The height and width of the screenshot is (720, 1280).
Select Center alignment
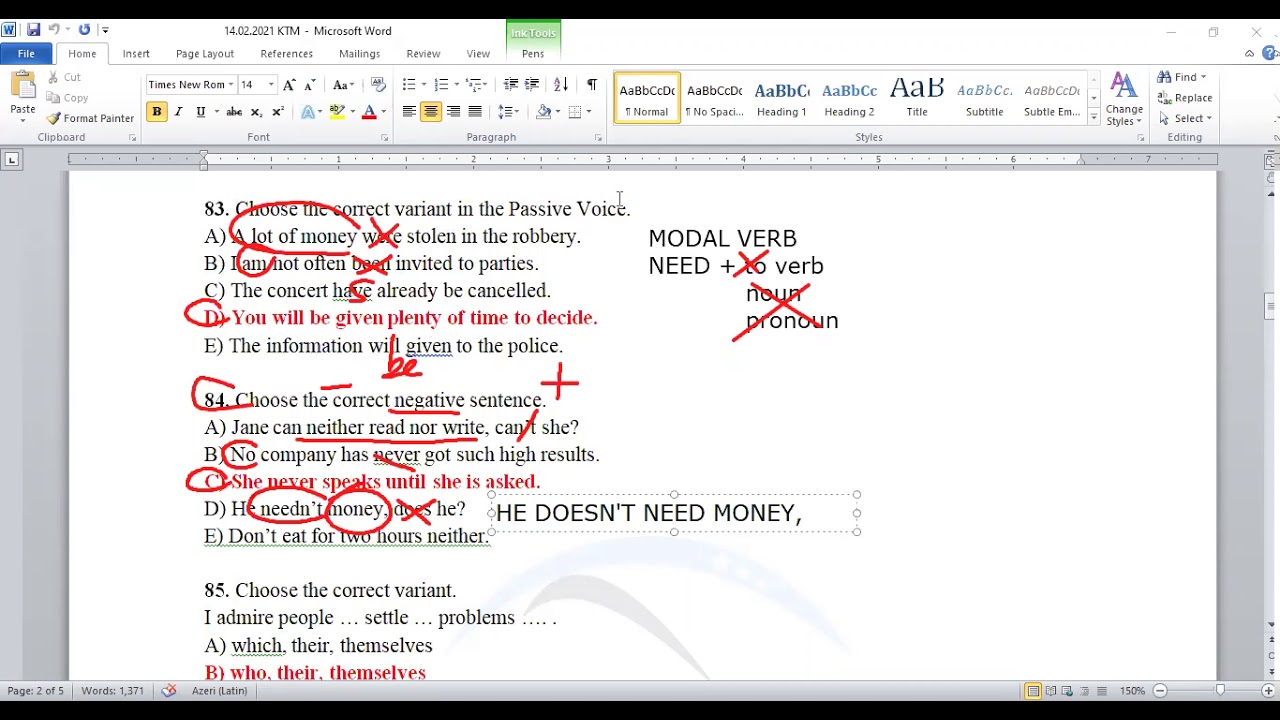click(431, 112)
